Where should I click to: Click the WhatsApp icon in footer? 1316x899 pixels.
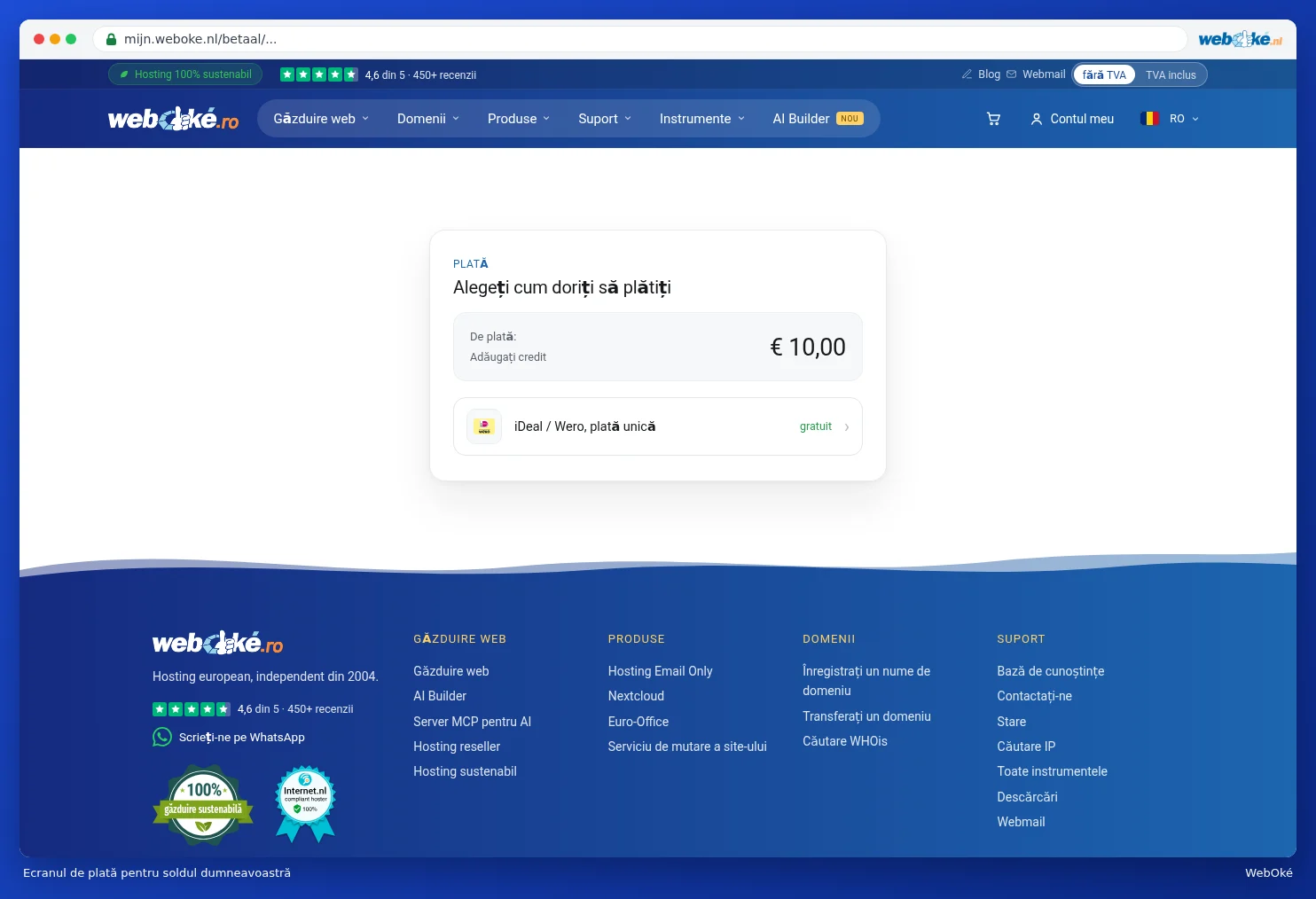162,737
